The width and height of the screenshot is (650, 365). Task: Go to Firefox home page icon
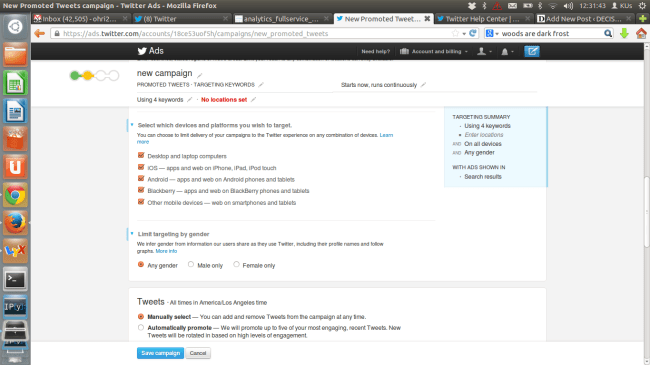coord(641,33)
